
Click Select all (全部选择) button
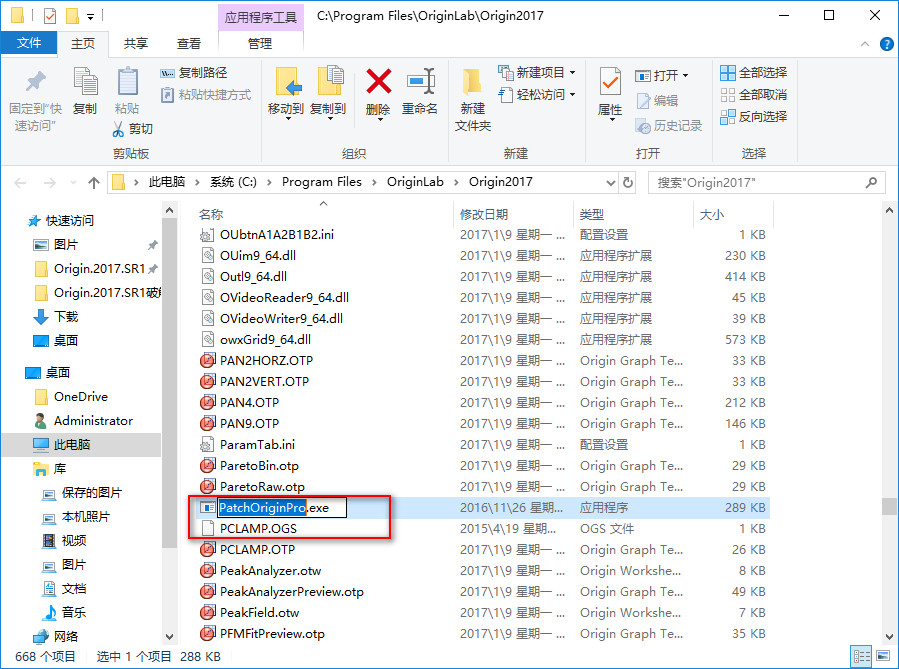[x=753, y=73]
